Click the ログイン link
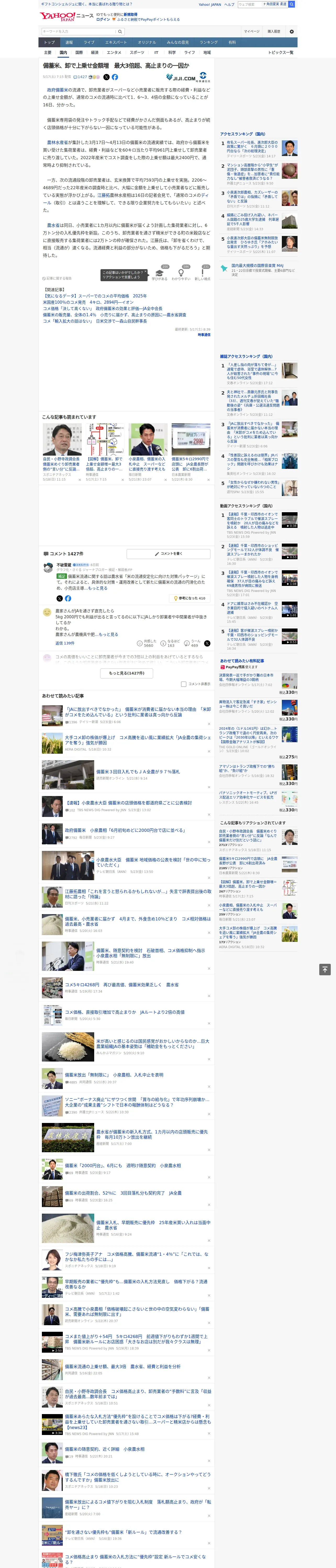Image resolution: width=336 pixels, height=1568 pixels. 103,20
